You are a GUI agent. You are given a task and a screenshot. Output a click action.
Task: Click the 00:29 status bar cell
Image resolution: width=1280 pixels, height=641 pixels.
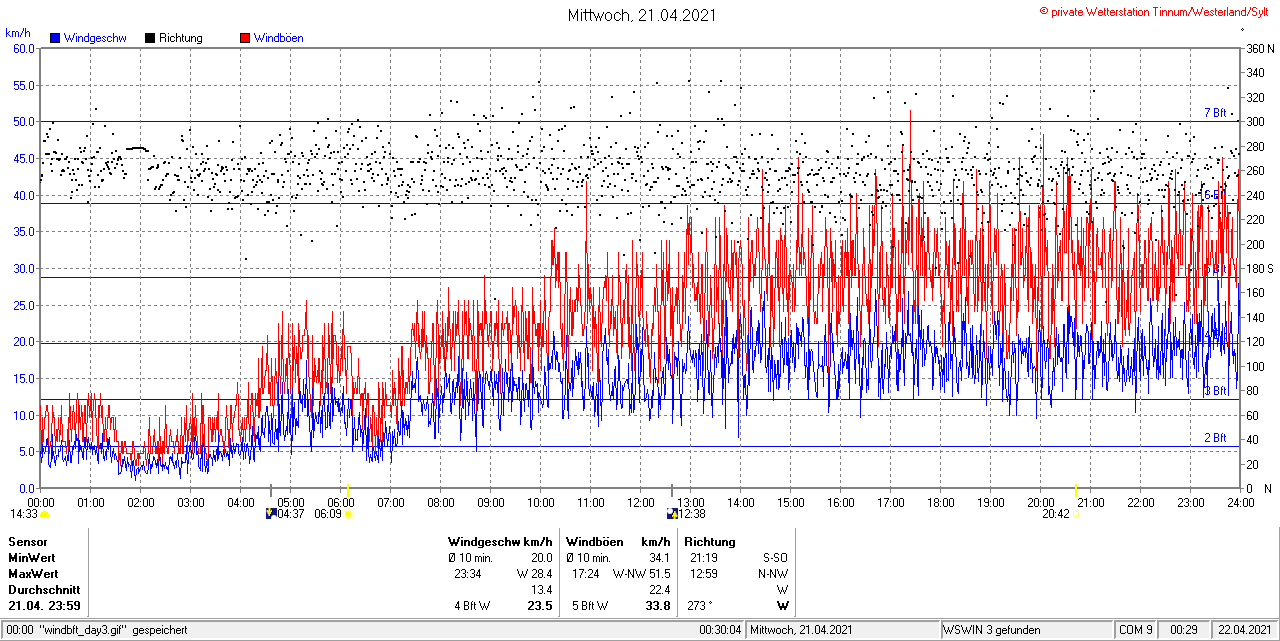(1184, 630)
